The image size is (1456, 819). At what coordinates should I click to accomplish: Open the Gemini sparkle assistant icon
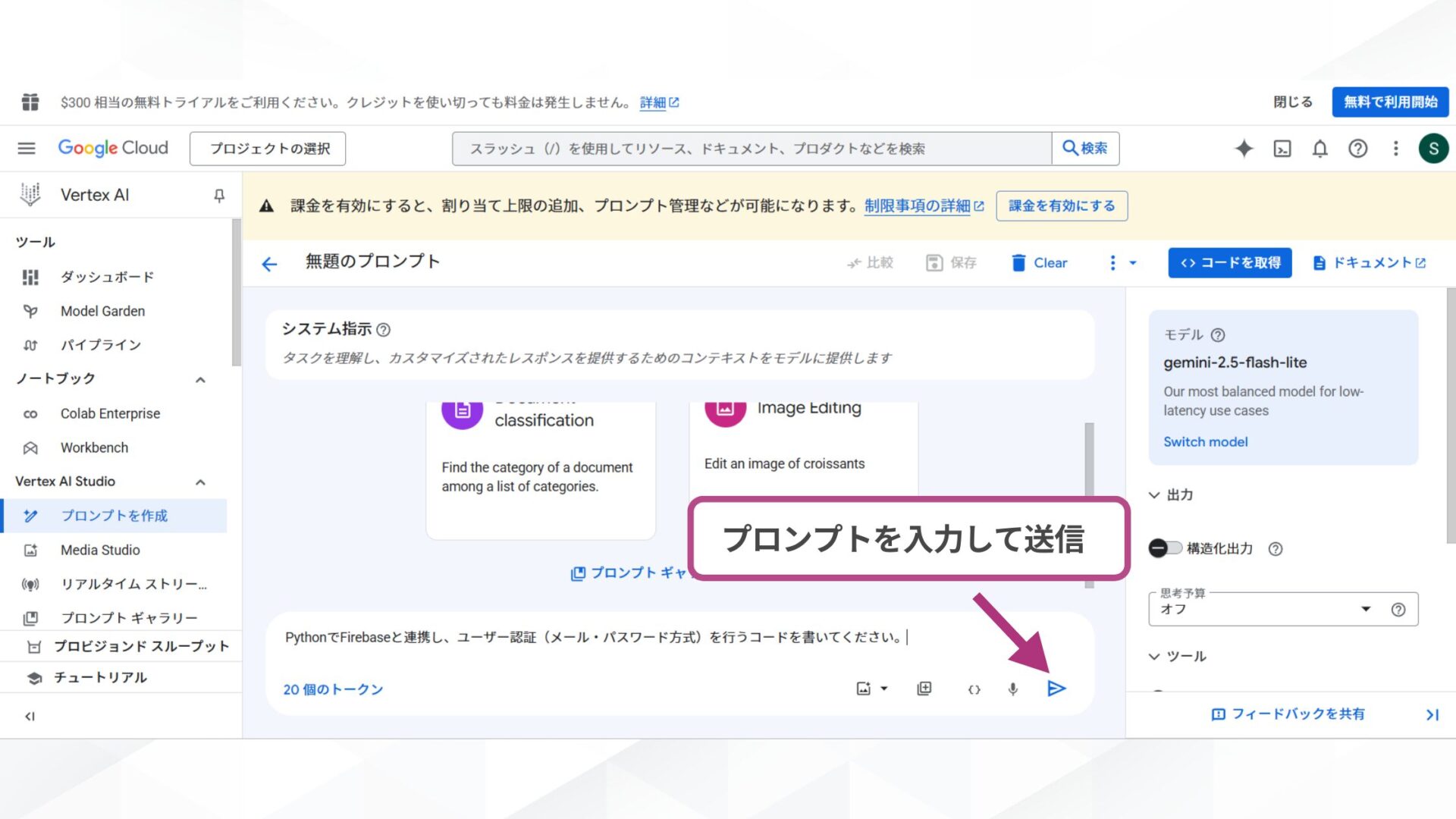tap(1244, 148)
